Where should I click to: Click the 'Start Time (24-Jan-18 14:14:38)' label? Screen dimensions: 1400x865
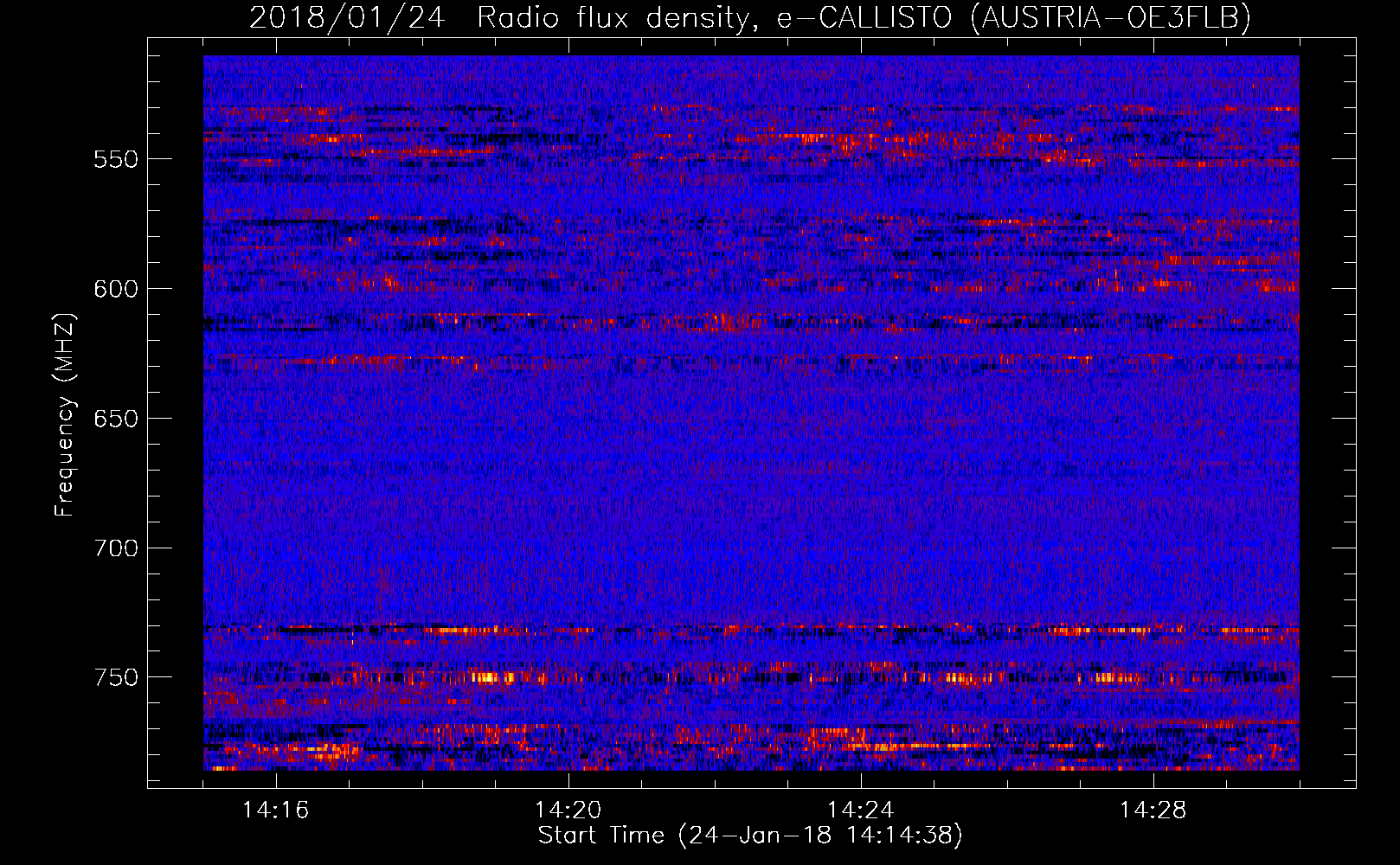tap(750, 836)
